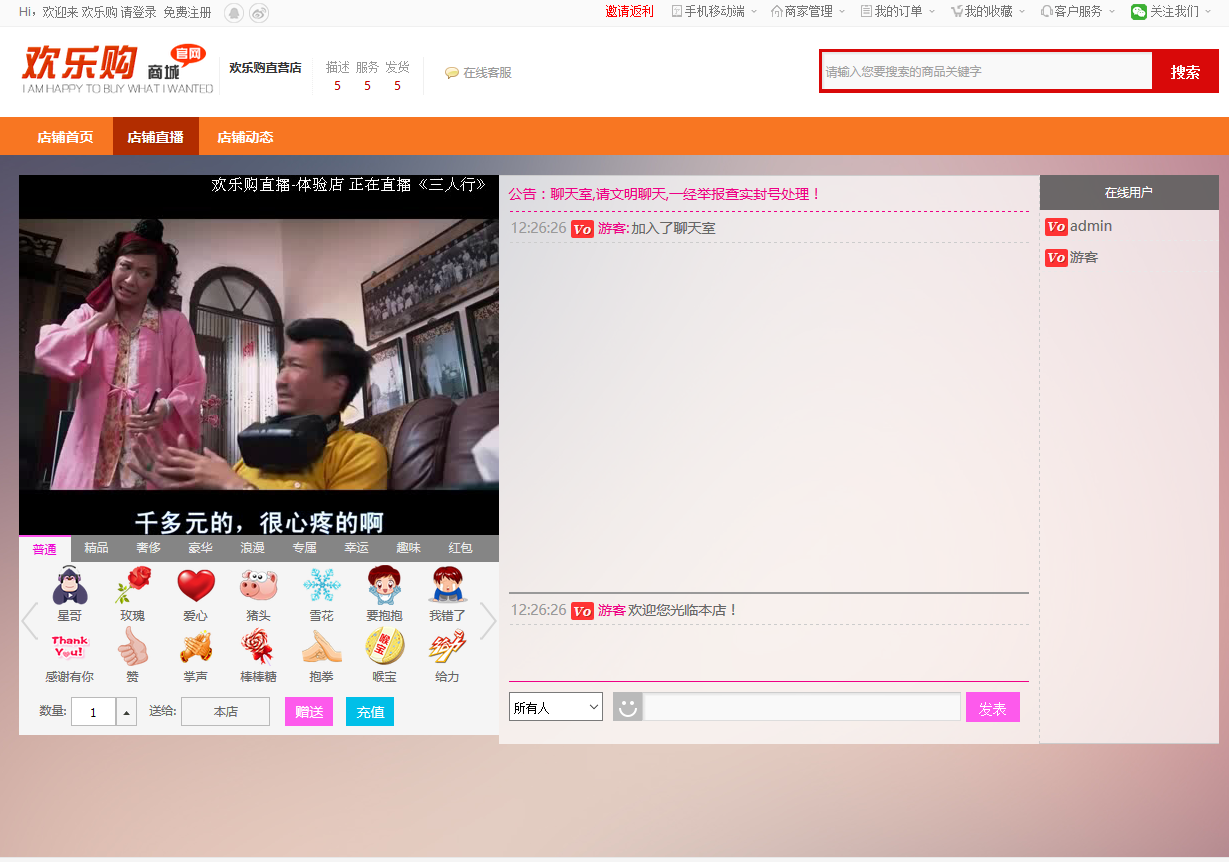1229x862 pixels.
Task: Click the 免费注册 register link
Action: tap(188, 12)
